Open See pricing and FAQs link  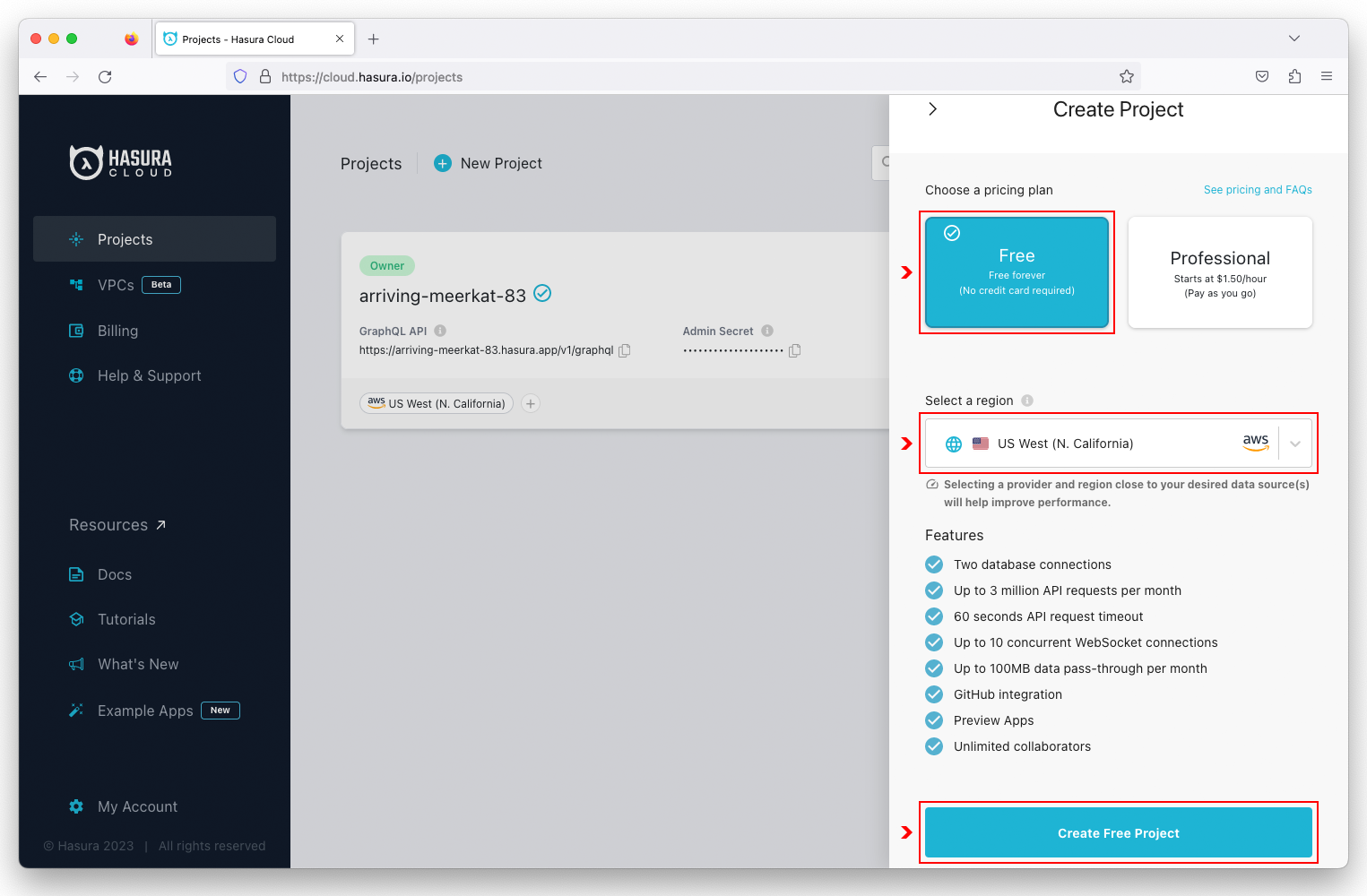tap(1257, 190)
